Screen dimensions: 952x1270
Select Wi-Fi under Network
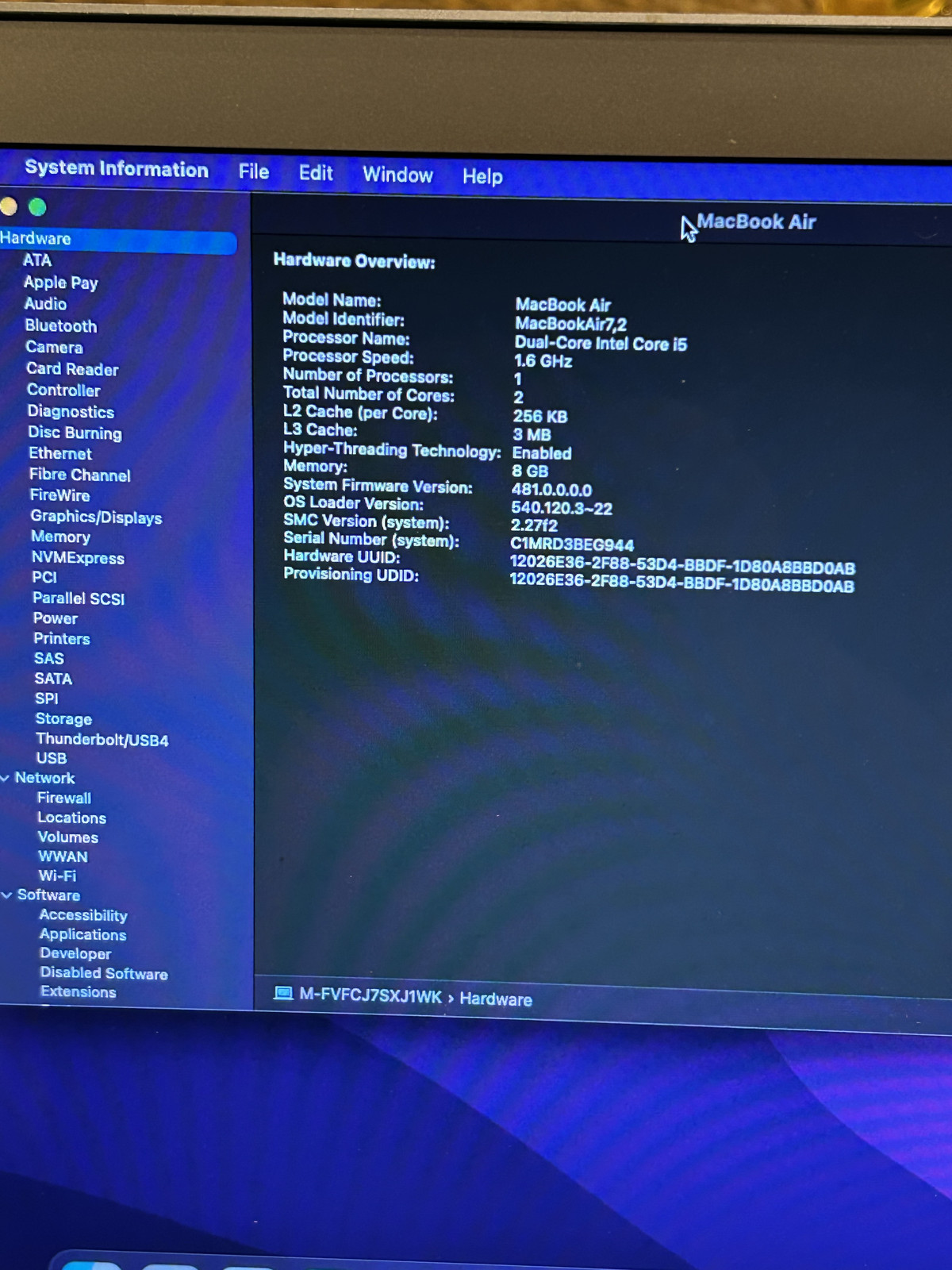pyautogui.click(x=57, y=876)
